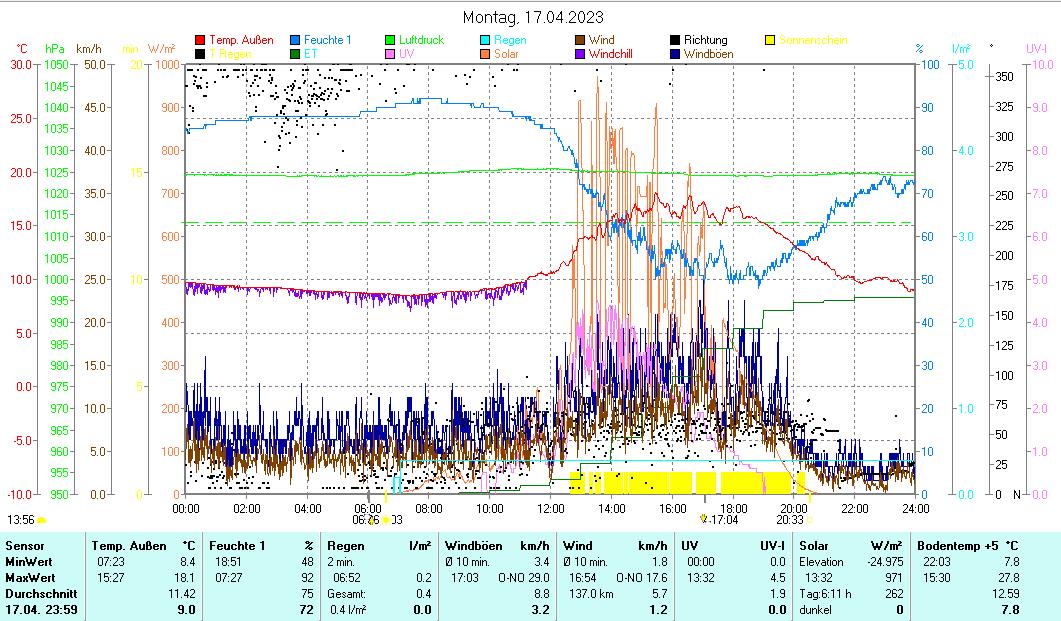Click the 137.0 km wind run value
The image size is (1061, 621).
click(591, 594)
